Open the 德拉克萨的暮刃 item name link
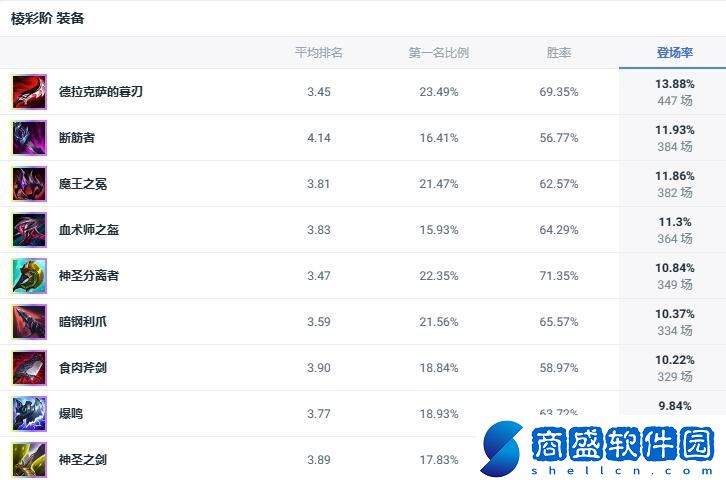The image size is (726, 483). click(x=101, y=92)
